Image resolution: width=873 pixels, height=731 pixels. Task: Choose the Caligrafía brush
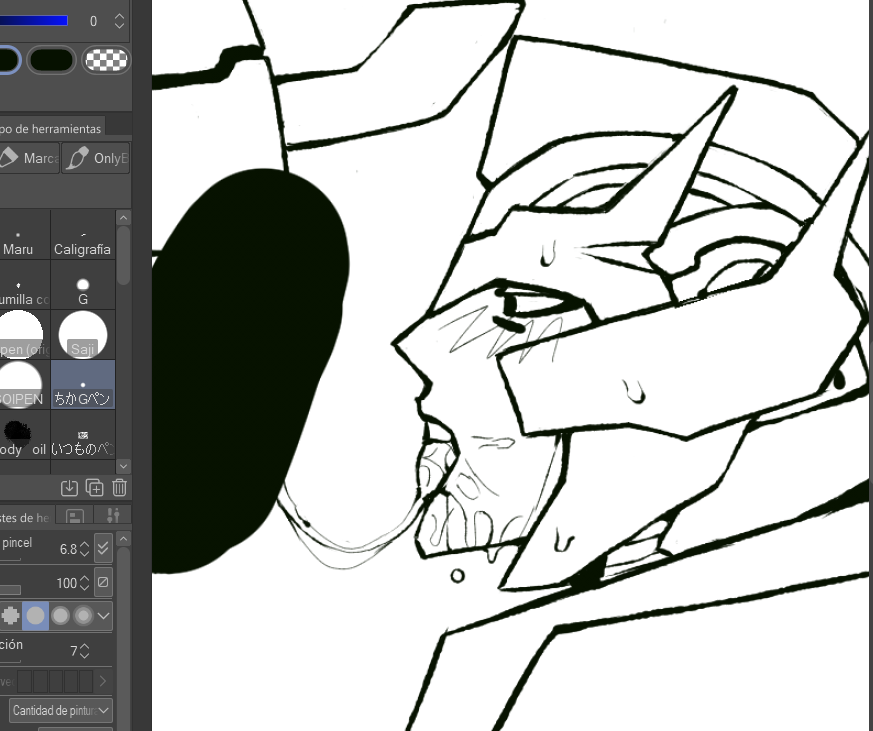point(82,235)
